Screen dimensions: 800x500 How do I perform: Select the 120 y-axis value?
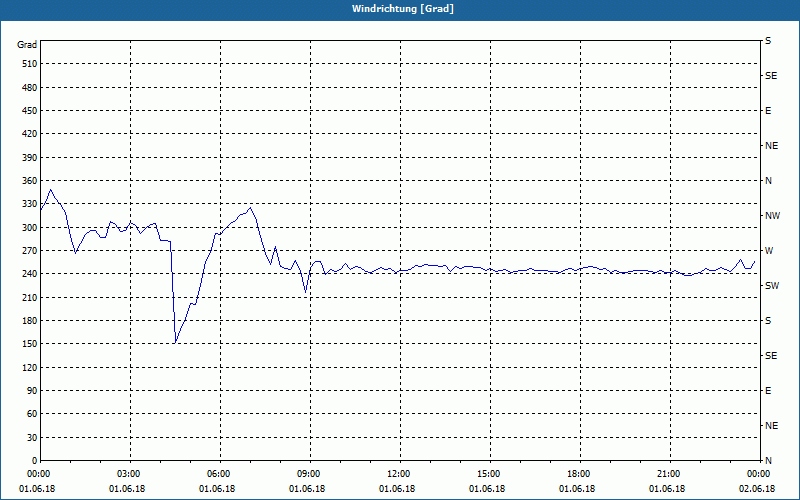tap(30, 367)
